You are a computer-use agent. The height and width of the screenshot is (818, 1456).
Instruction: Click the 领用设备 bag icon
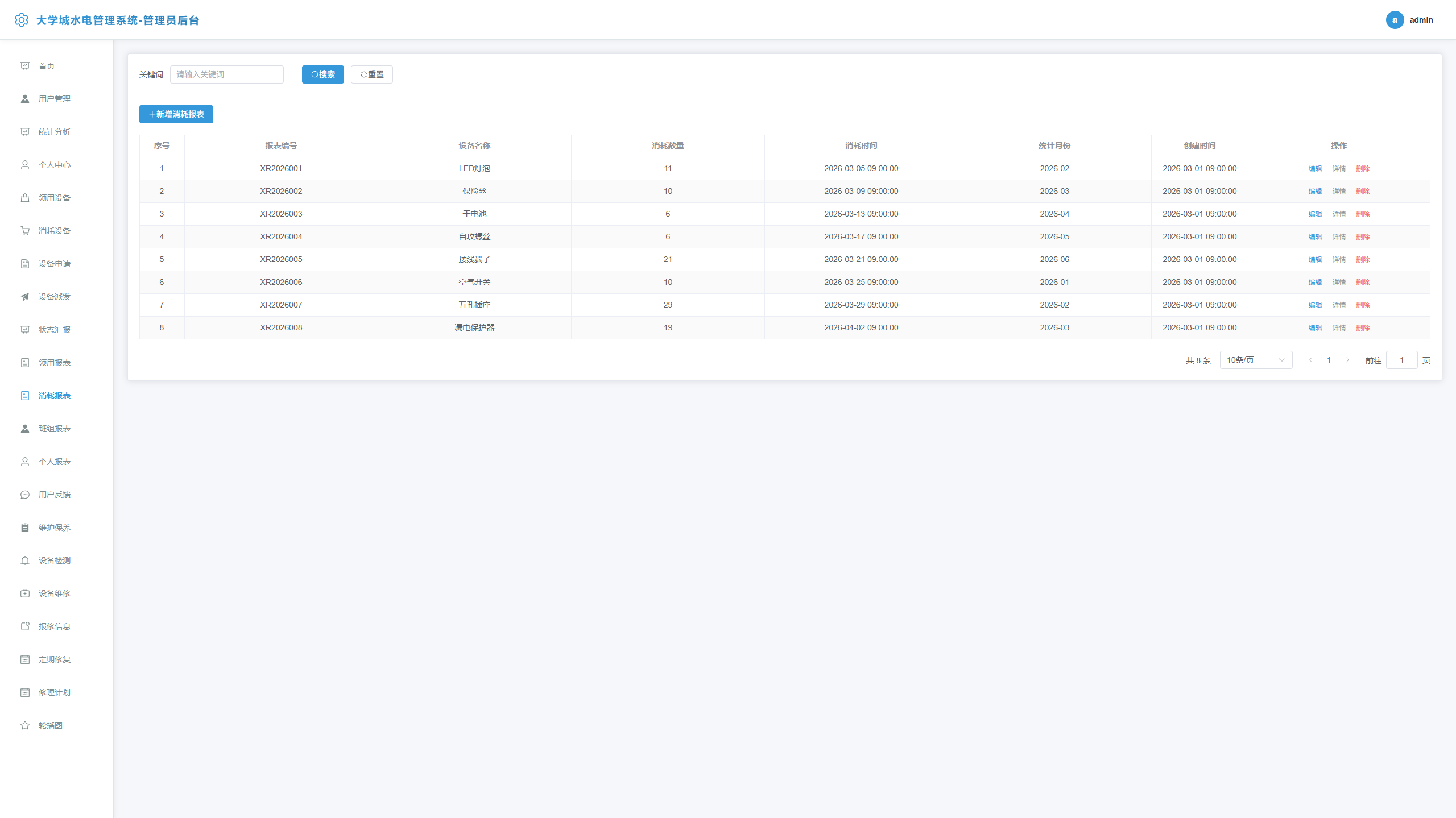(25, 198)
